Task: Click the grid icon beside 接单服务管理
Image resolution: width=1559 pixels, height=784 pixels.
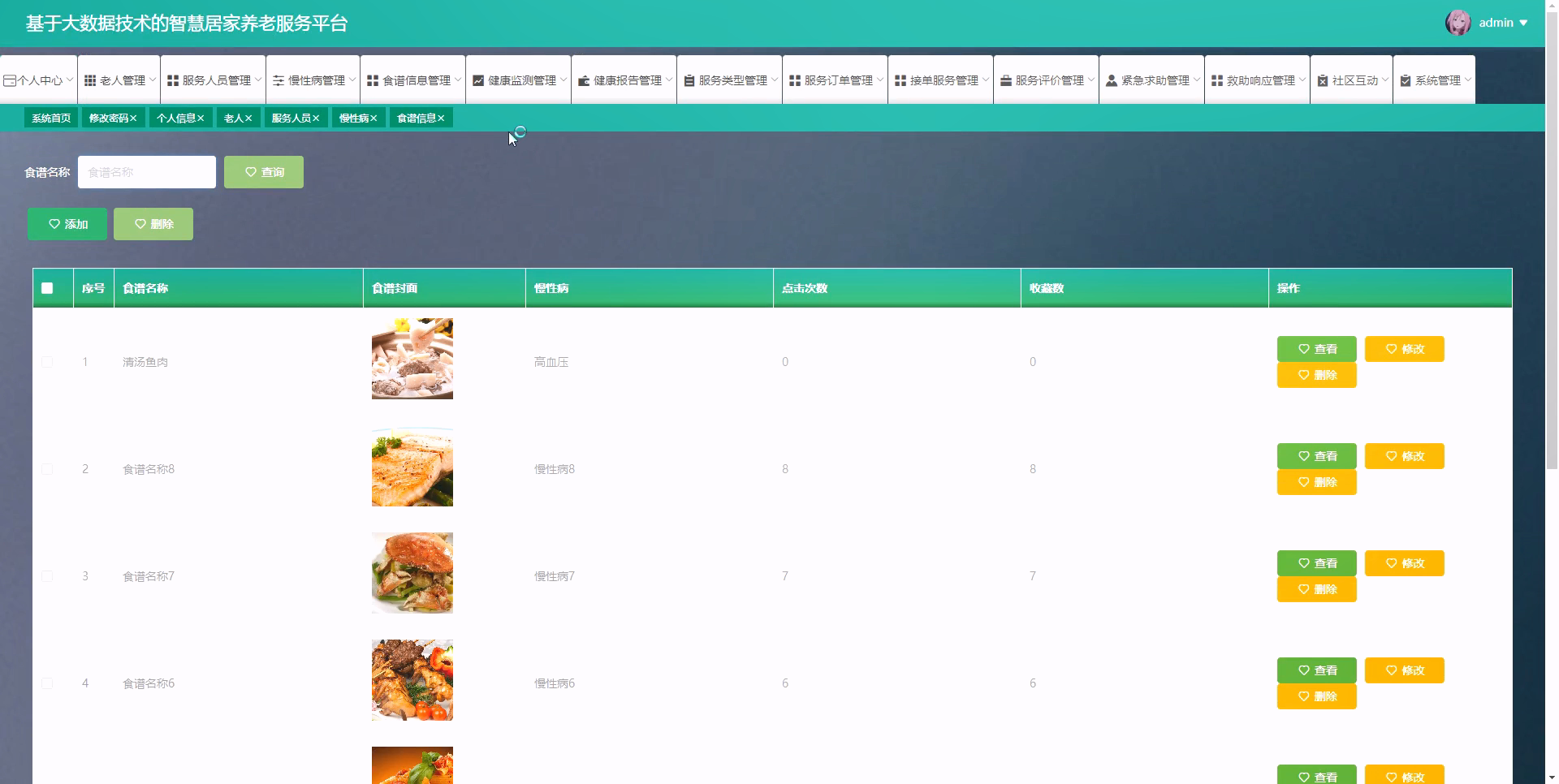Action: 900,80
